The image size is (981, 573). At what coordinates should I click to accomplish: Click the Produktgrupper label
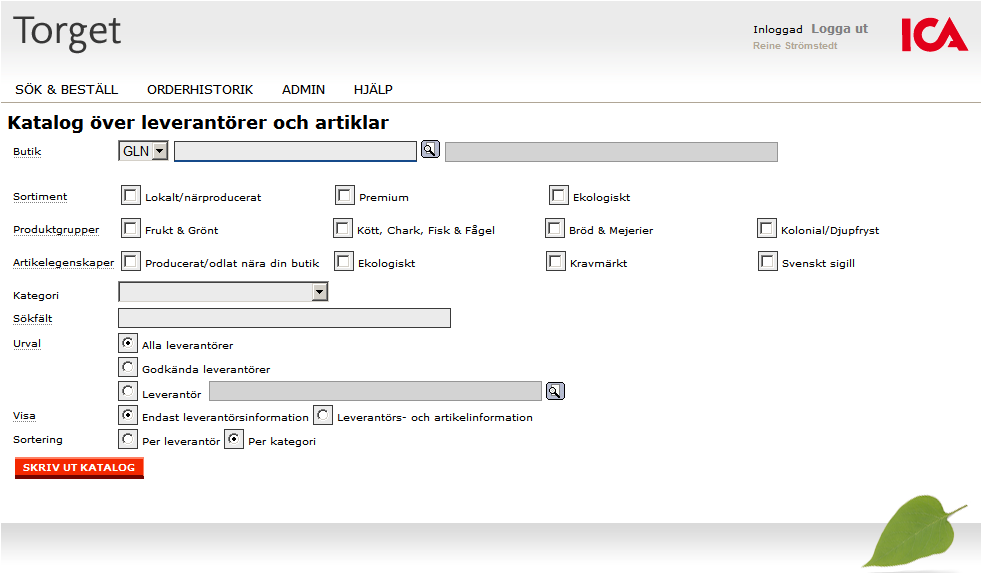click(56, 230)
